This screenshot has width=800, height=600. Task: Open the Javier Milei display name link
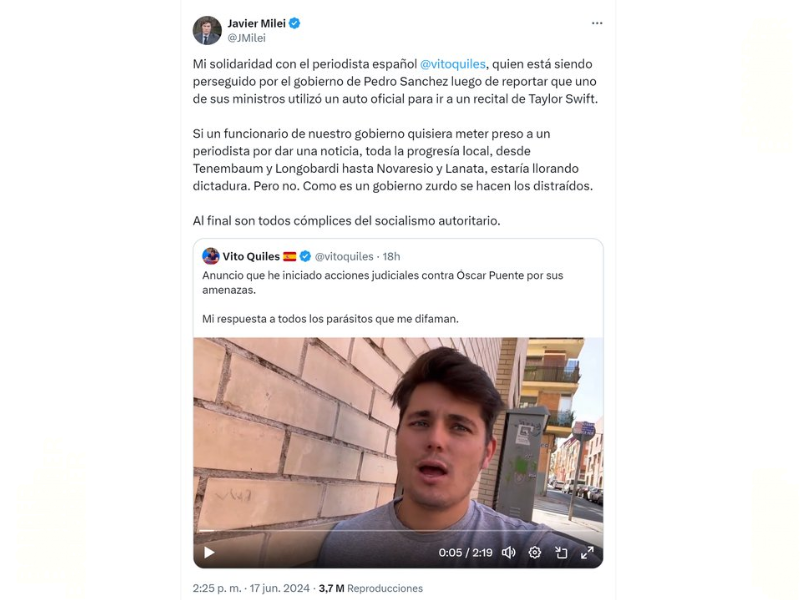pos(257,23)
